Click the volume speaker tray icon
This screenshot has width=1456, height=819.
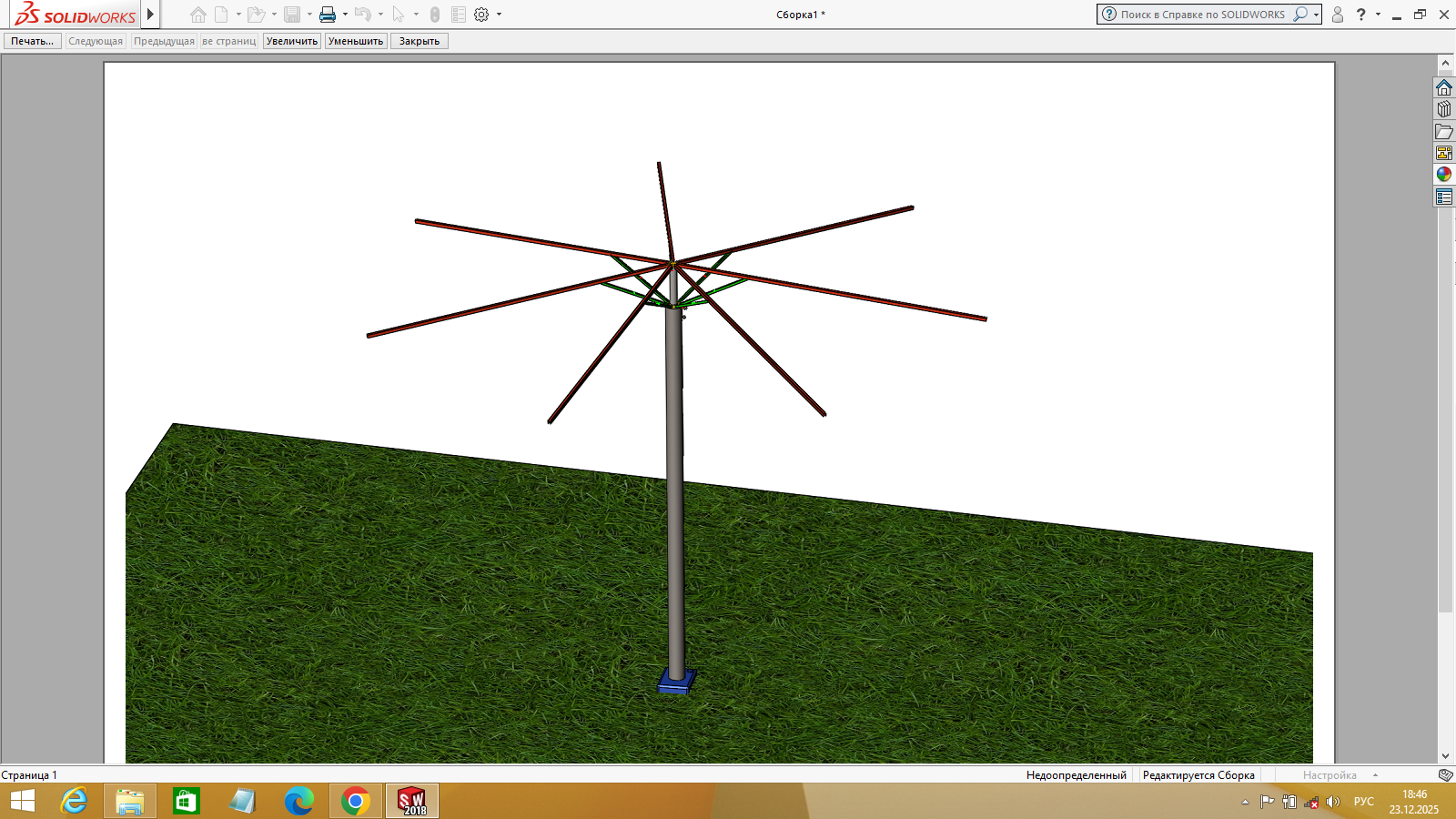tap(1333, 802)
